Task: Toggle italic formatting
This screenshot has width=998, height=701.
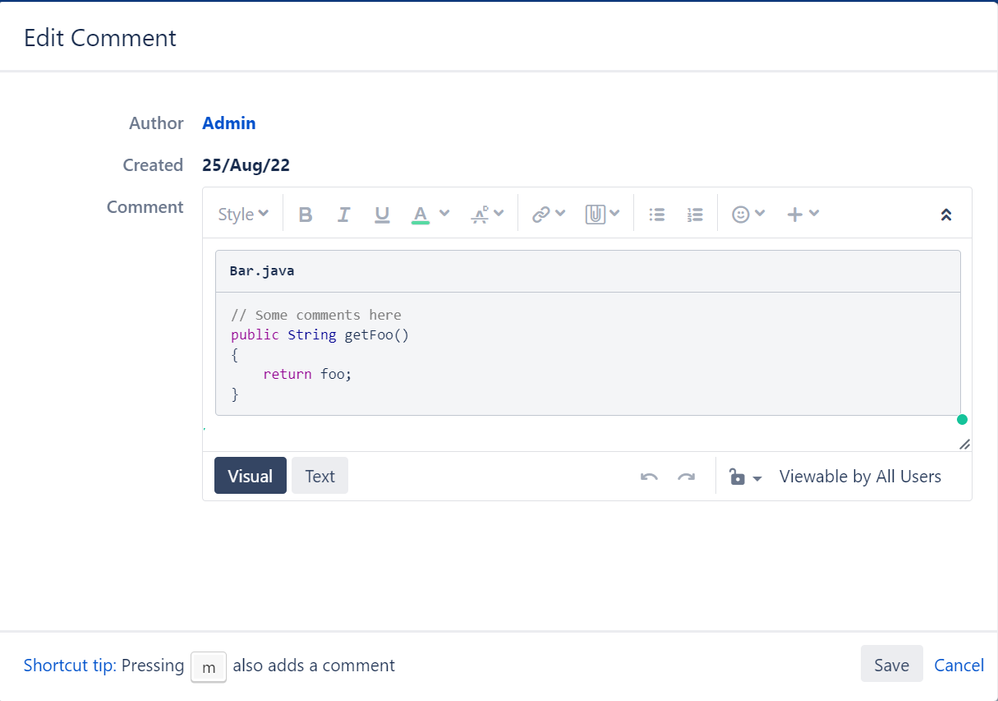Action: (344, 215)
